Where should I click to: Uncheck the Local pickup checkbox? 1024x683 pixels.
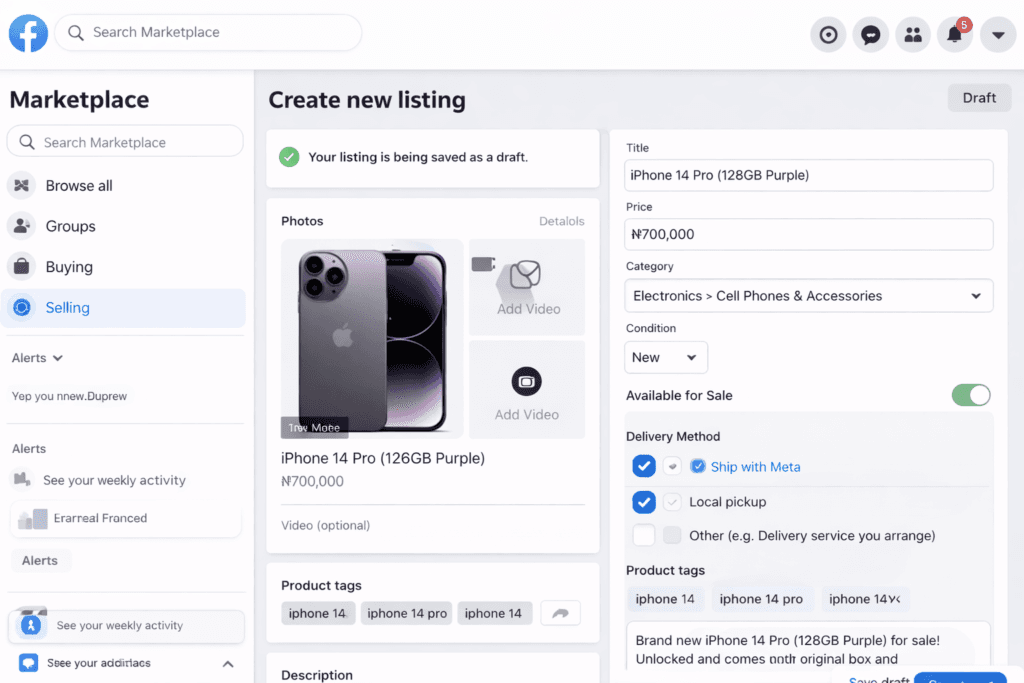(643, 502)
